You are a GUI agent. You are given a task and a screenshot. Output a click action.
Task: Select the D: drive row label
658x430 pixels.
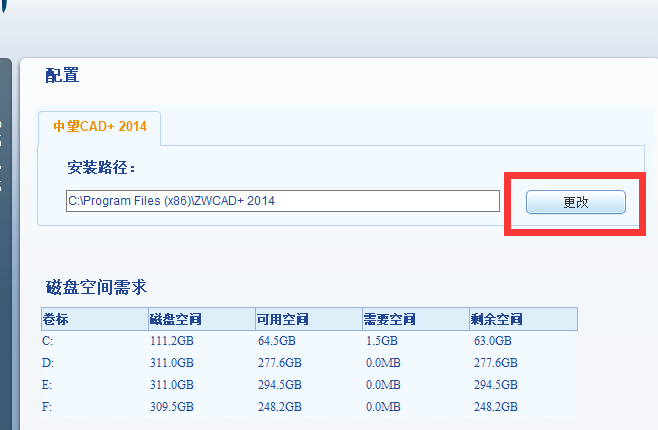[x=48, y=362]
